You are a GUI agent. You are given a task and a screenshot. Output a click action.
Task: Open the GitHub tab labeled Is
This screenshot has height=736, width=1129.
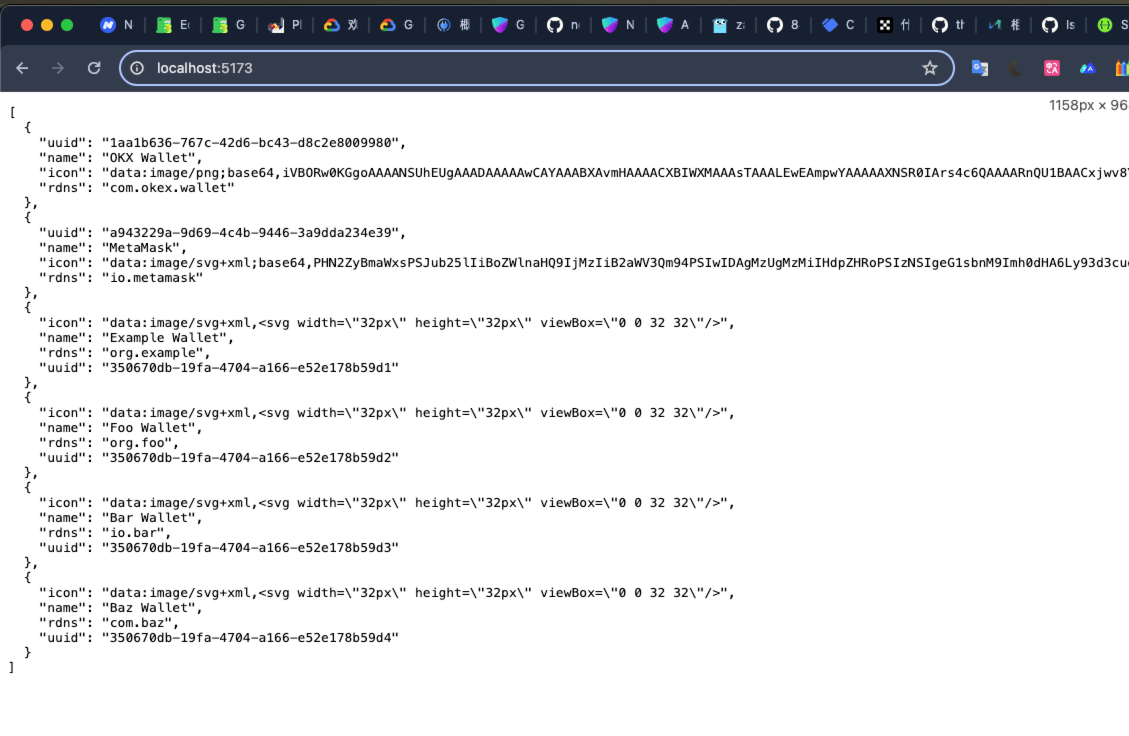1058,25
